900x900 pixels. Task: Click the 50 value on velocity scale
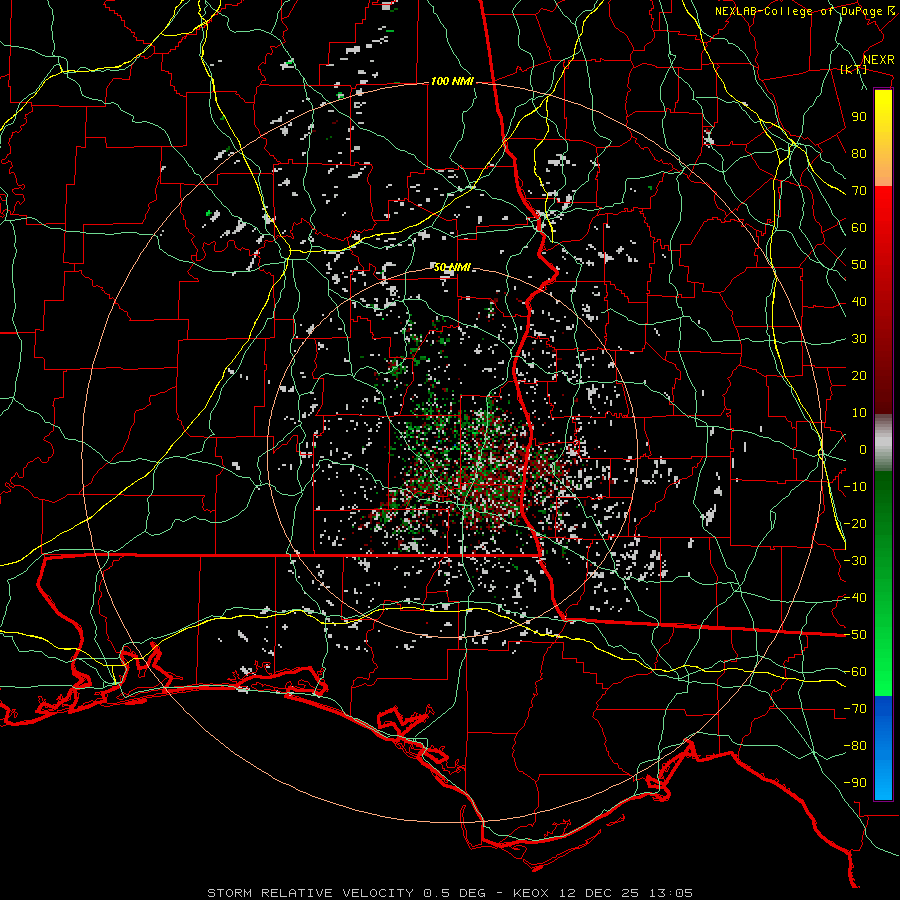[x=859, y=265]
